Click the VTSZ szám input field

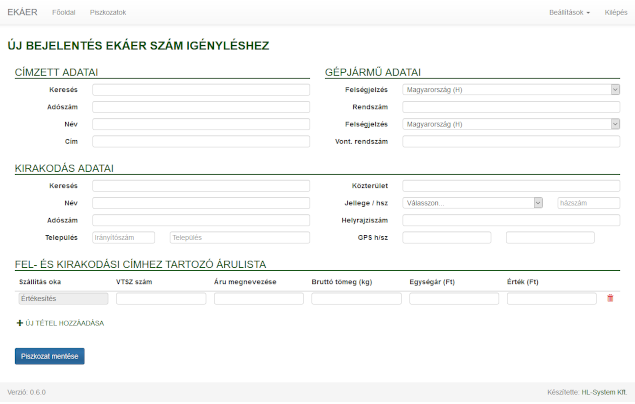coord(161,298)
